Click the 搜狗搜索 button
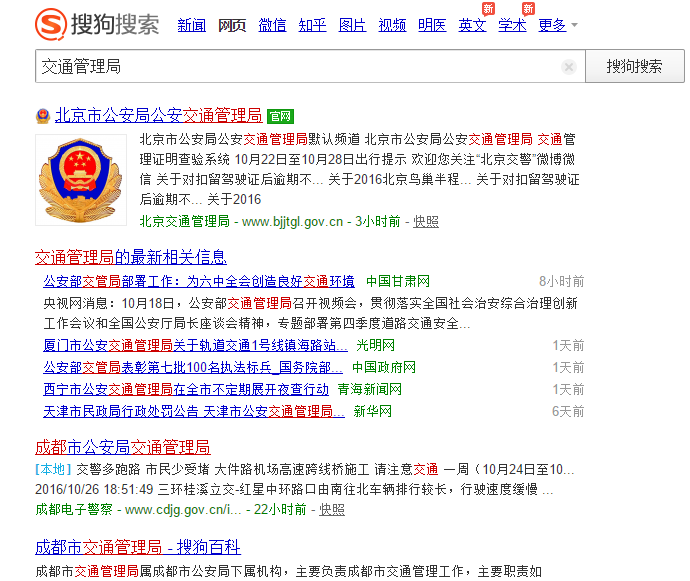Screen dimensions: 690x581 [x=635, y=66]
